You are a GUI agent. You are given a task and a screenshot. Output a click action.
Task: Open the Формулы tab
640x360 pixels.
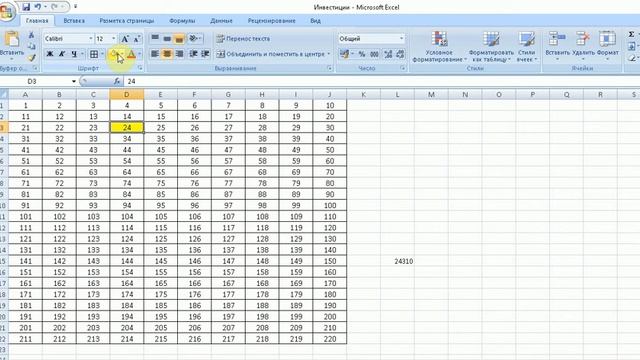182,20
